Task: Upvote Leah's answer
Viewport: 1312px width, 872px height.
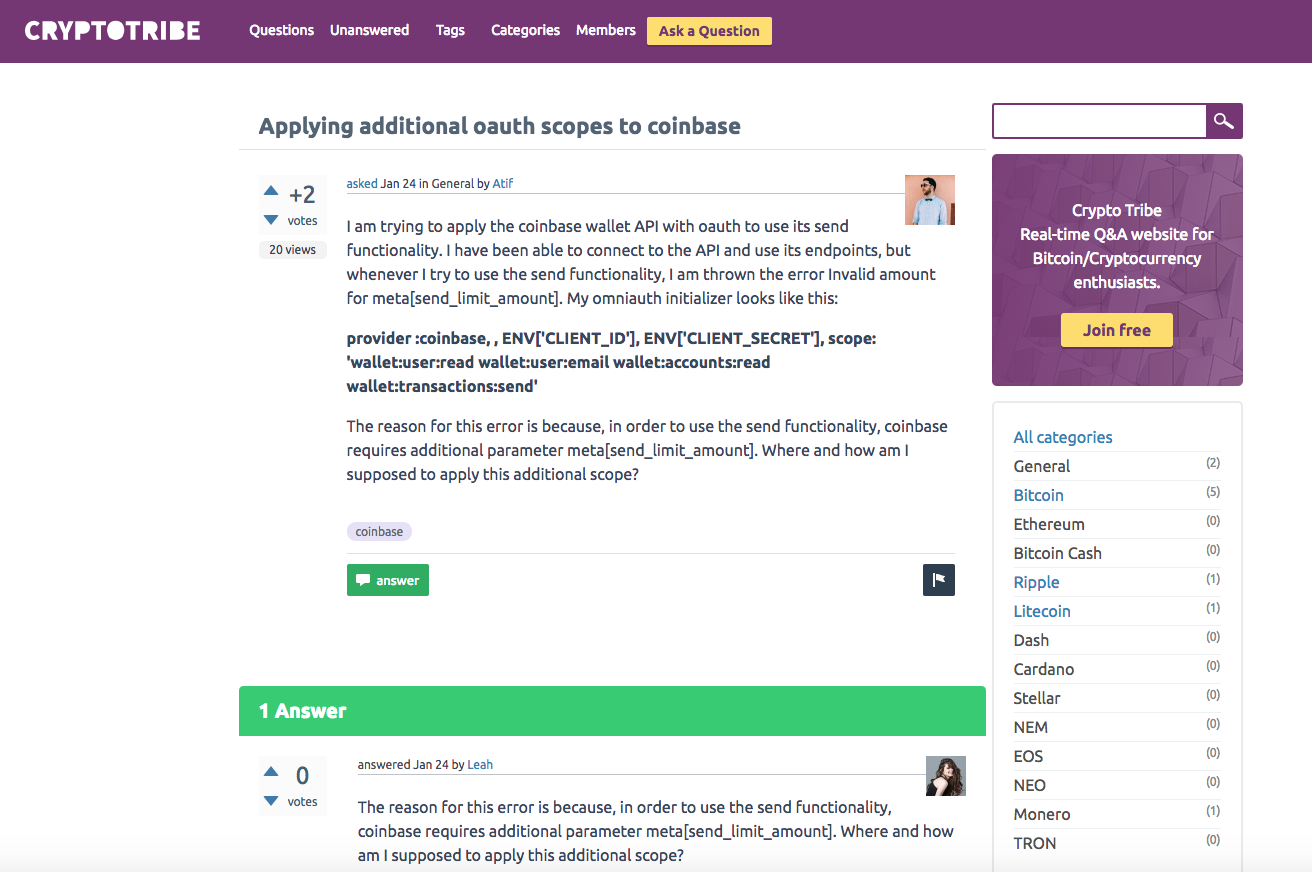Action: [271, 771]
